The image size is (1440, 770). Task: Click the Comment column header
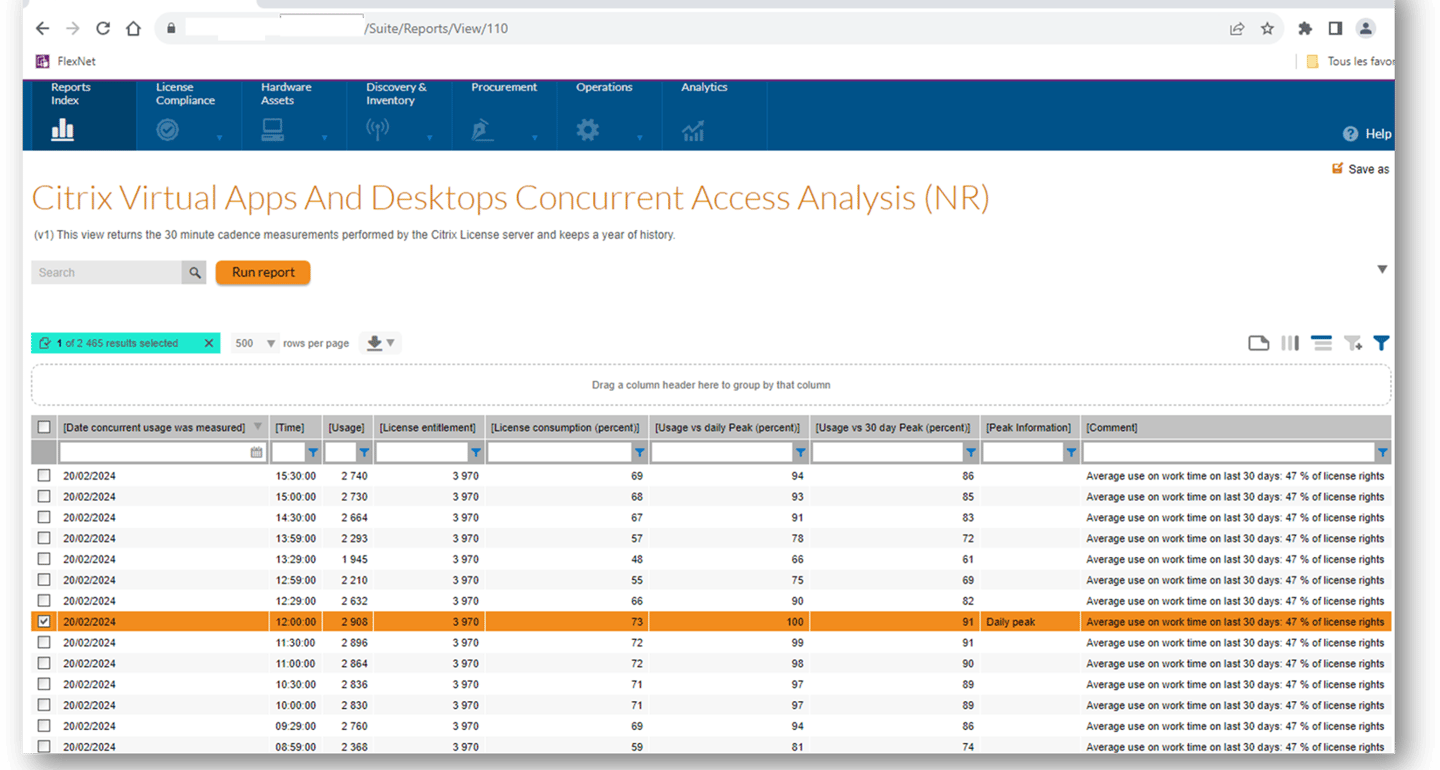[1236, 427]
